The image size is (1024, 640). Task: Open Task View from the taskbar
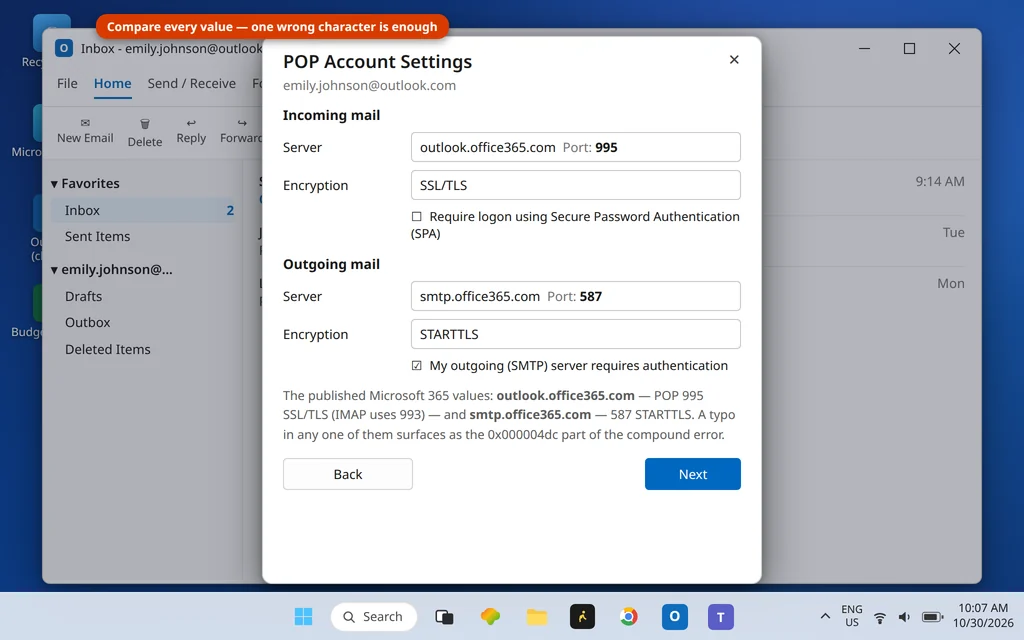click(444, 616)
